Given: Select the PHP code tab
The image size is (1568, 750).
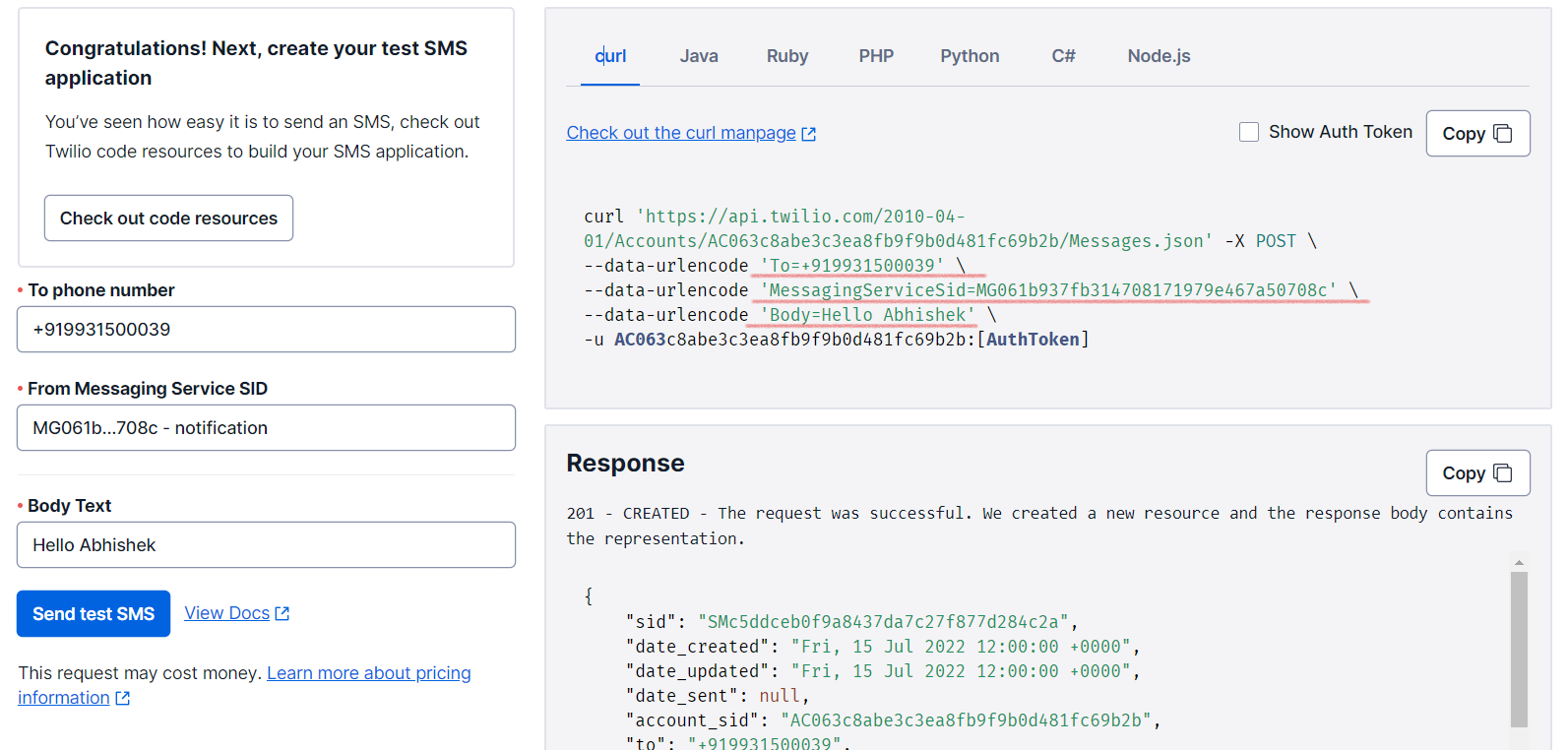Looking at the screenshot, I should (x=876, y=56).
